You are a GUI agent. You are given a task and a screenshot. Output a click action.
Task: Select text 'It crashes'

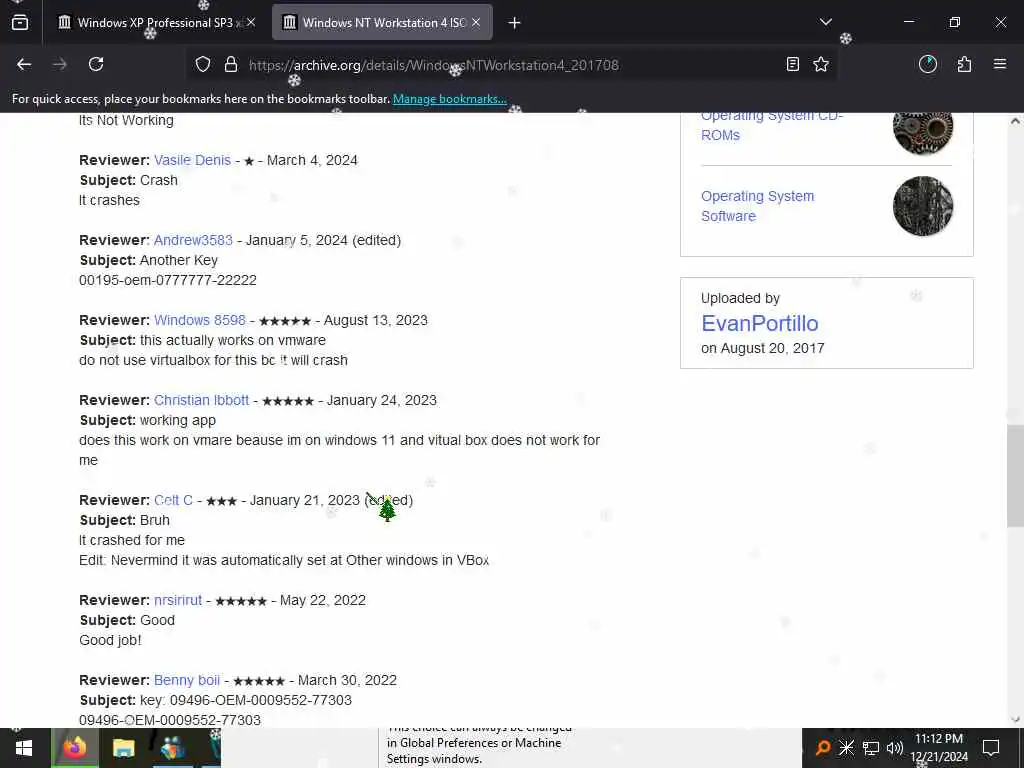click(109, 200)
